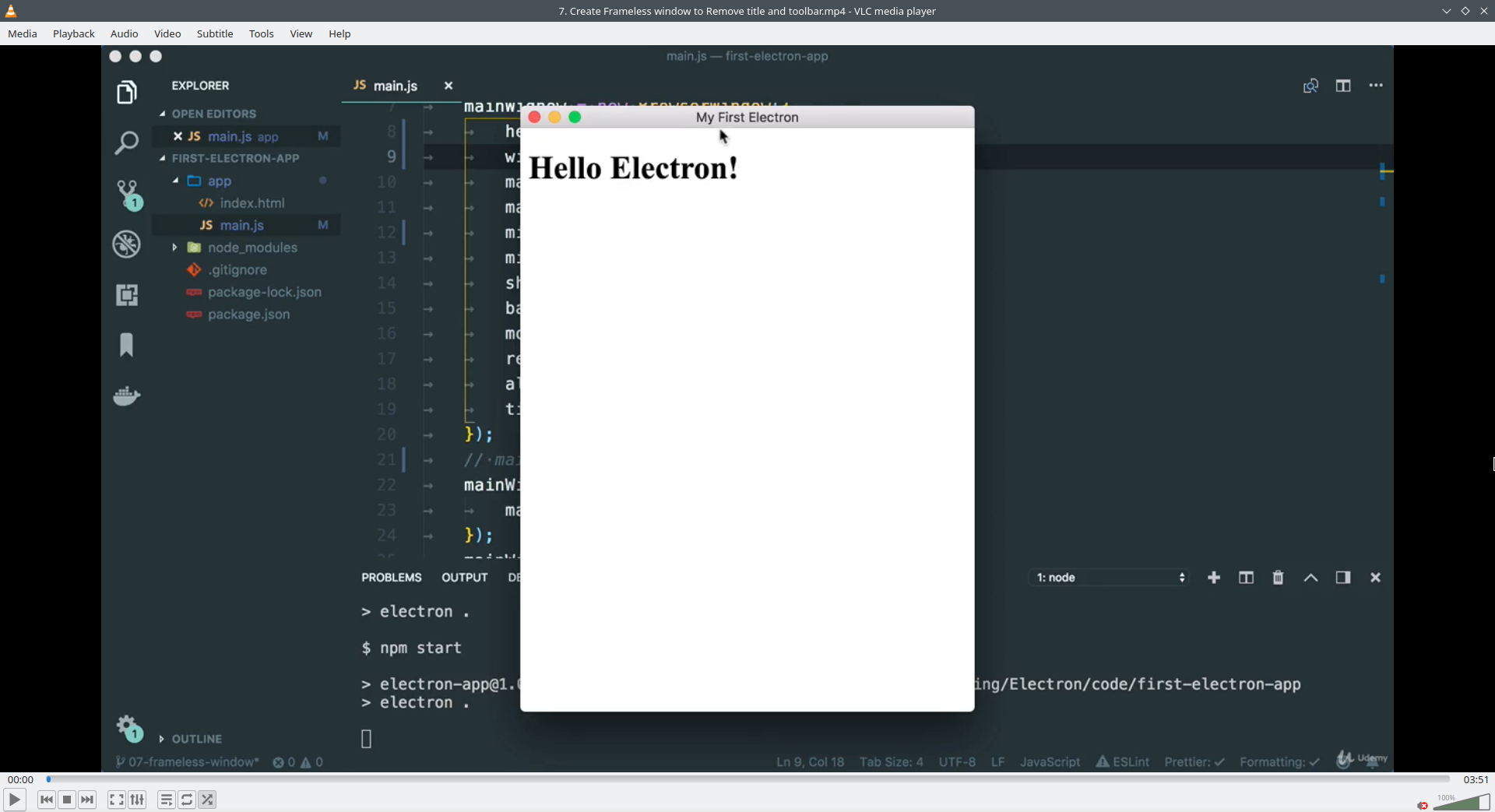The height and width of the screenshot is (812, 1495).
Task: Change the UTF-8 encoding in status bar
Action: pyautogui.click(x=957, y=762)
